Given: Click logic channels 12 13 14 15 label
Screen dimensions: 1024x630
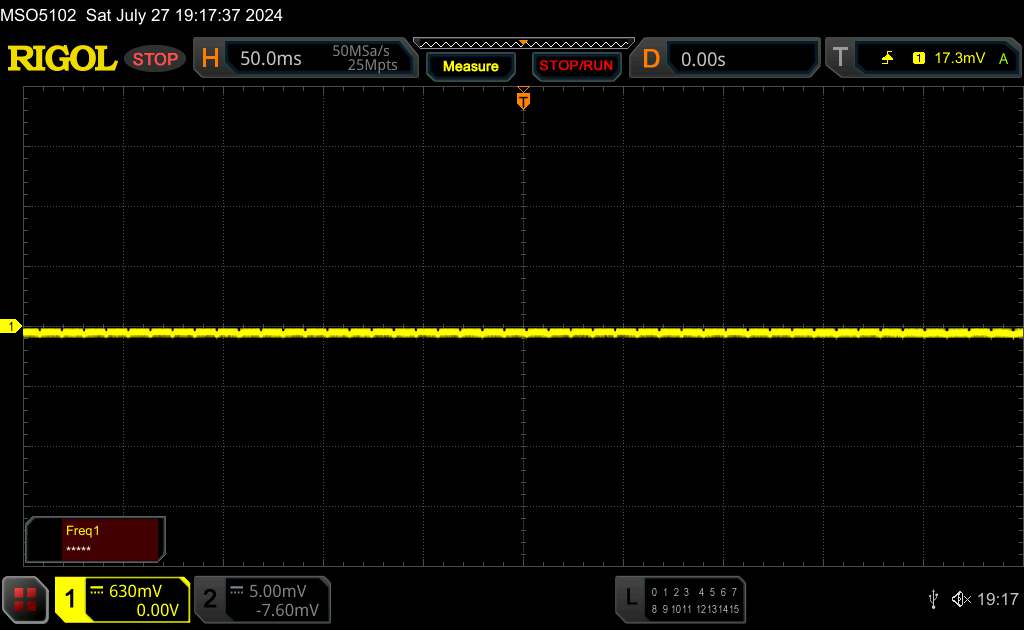Looking at the screenshot, I should coord(717,609).
